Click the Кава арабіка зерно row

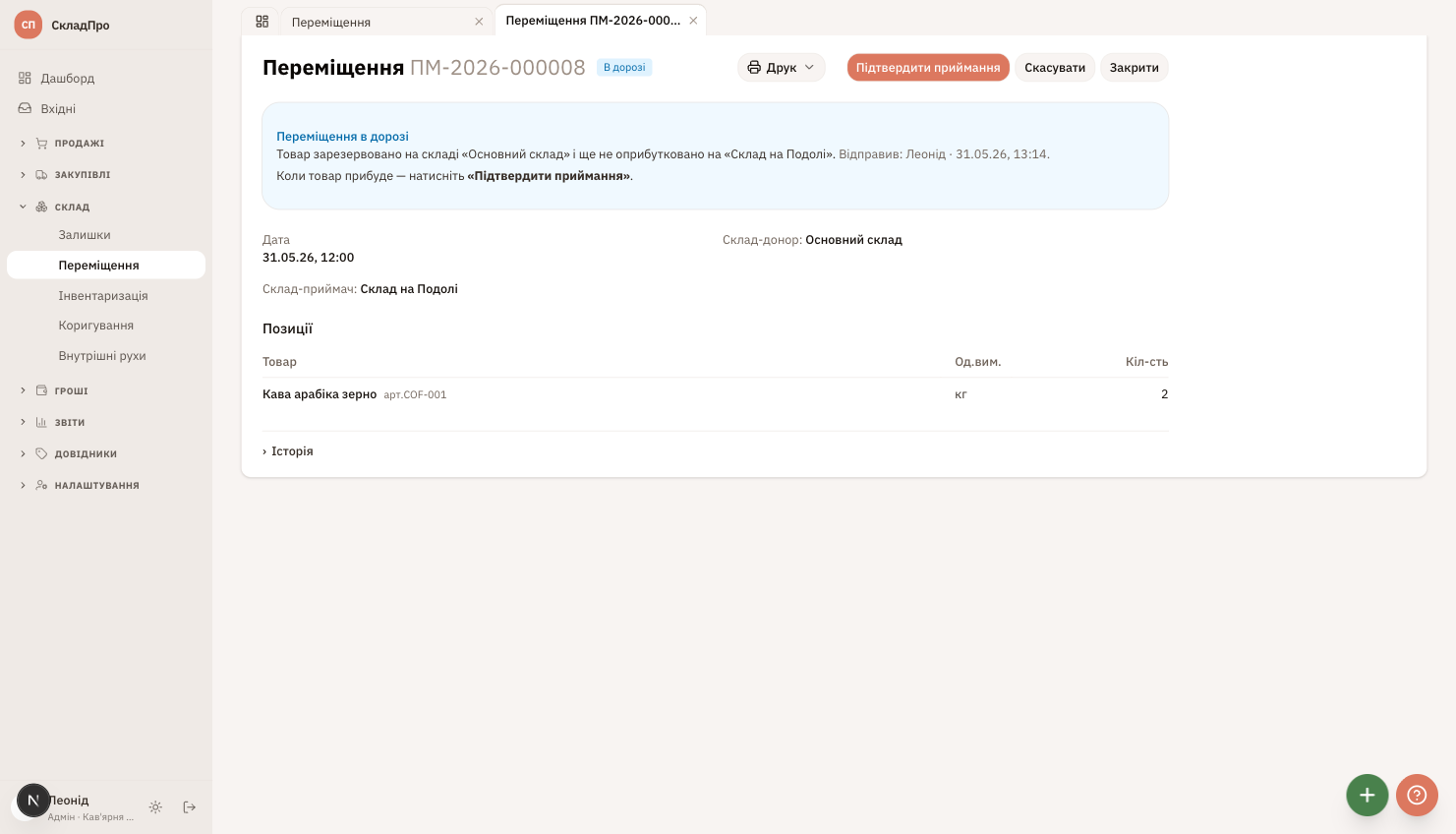pyautogui.click(x=715, y=394)
